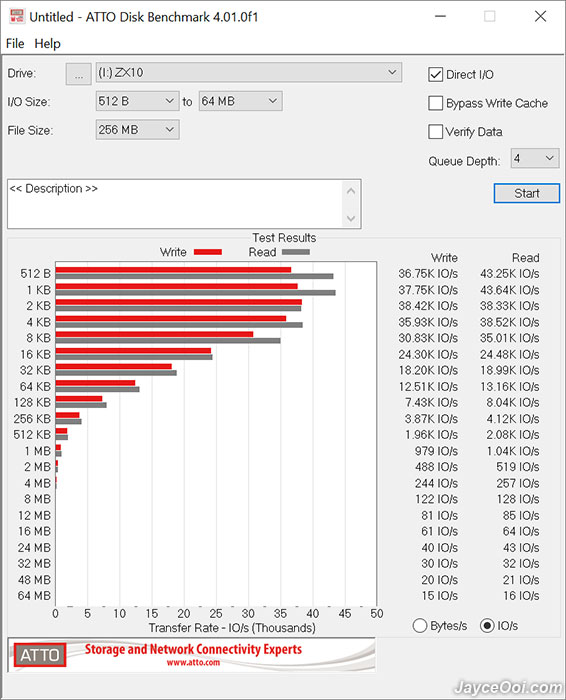Click the ATTO logo in the banner

[40, 654]
